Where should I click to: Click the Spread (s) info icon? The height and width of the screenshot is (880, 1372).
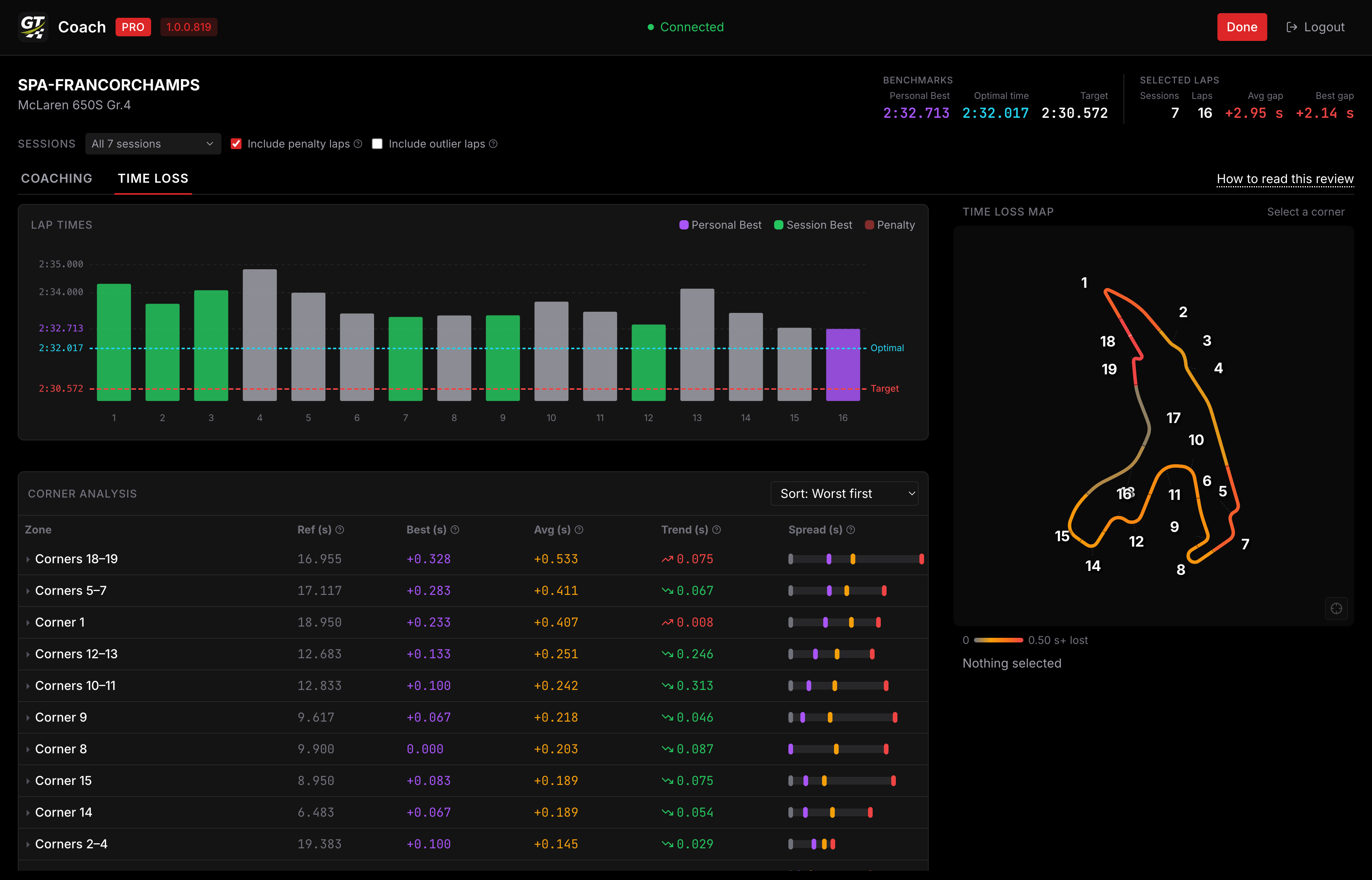click(851, 530)
